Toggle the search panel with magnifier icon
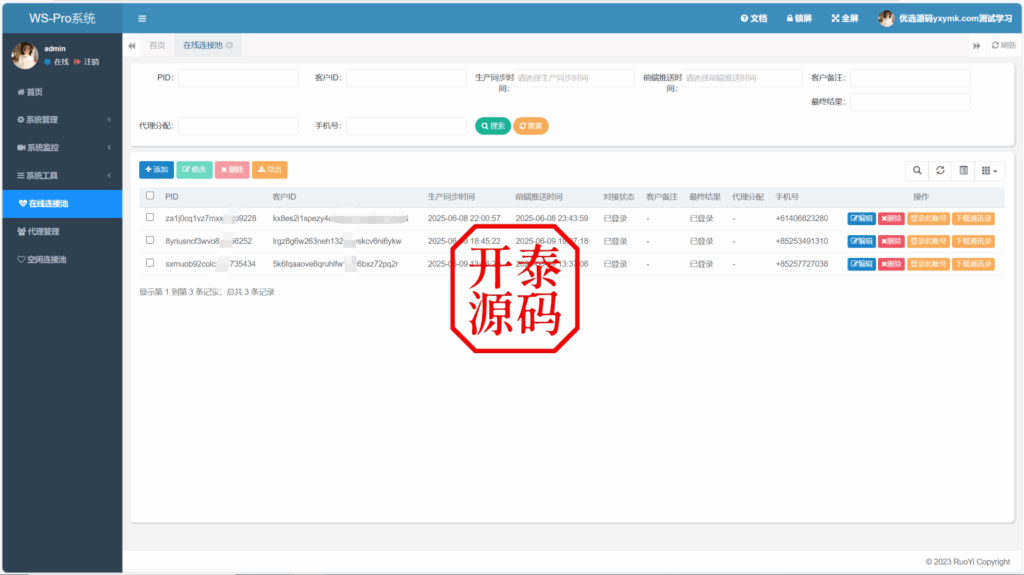 (917, 171)
